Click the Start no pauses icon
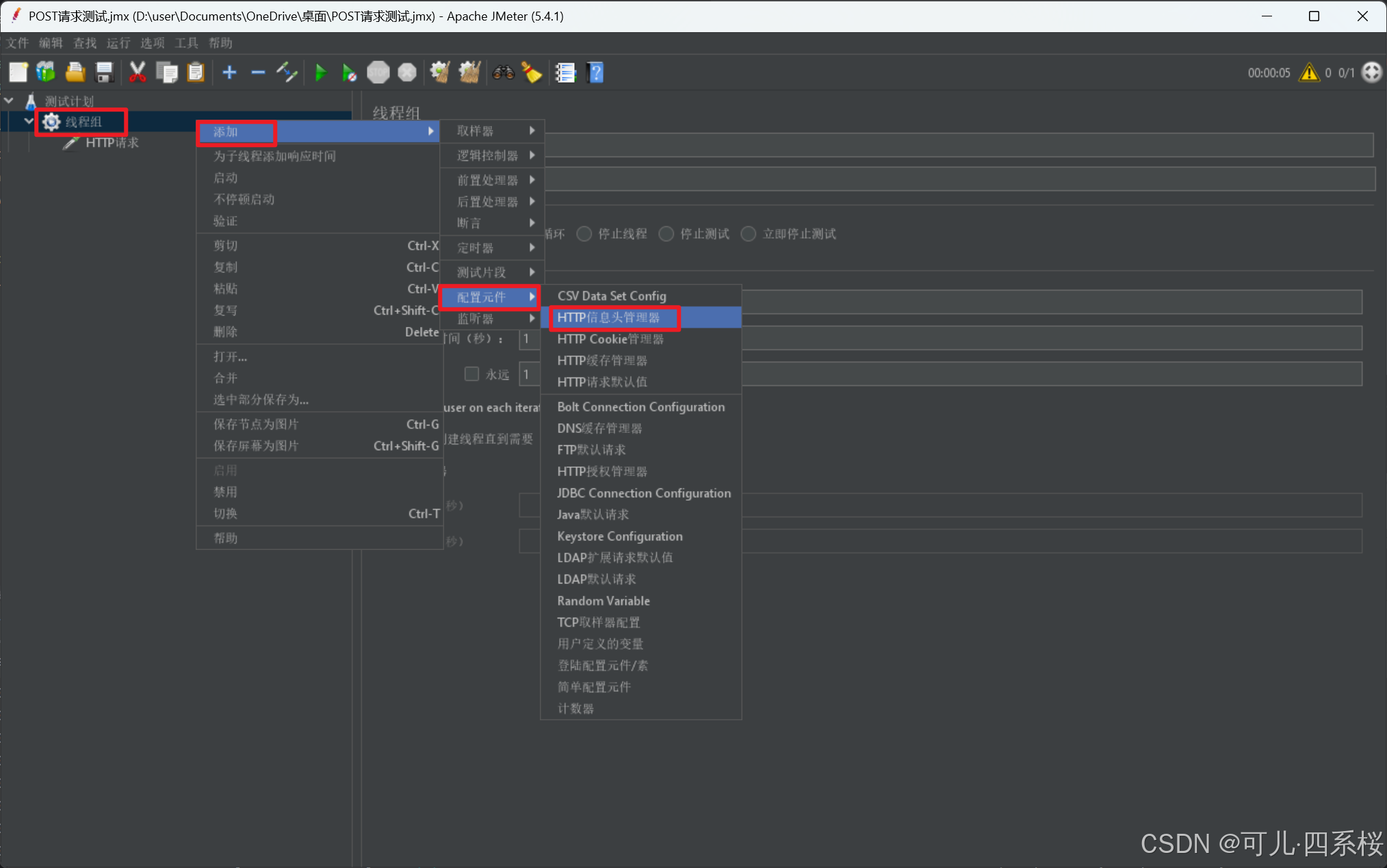Viewport: 1387px width, 868px height. coord(349,73)
